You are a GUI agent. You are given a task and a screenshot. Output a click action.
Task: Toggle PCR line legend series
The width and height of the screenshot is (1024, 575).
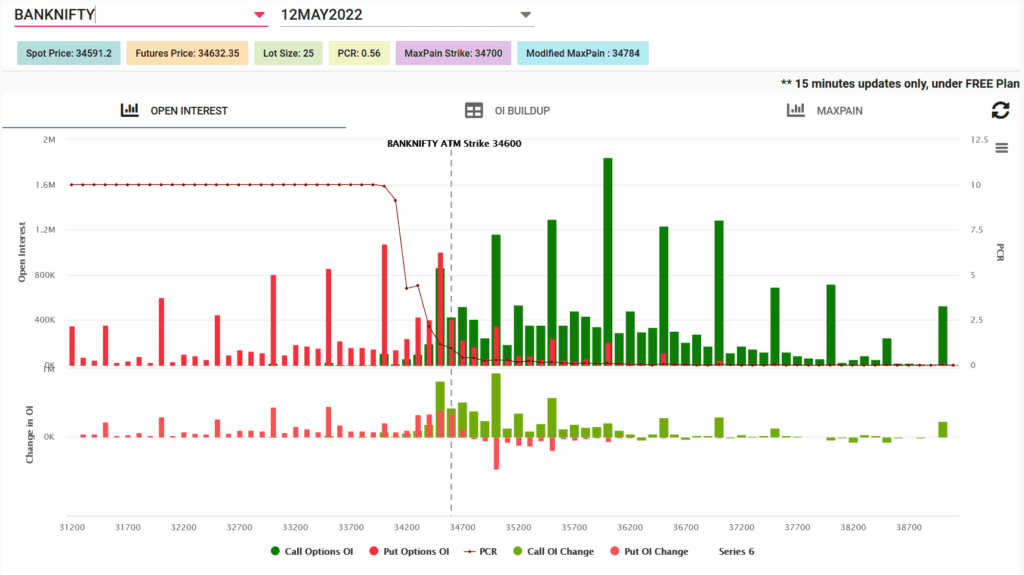click(480, 551)
